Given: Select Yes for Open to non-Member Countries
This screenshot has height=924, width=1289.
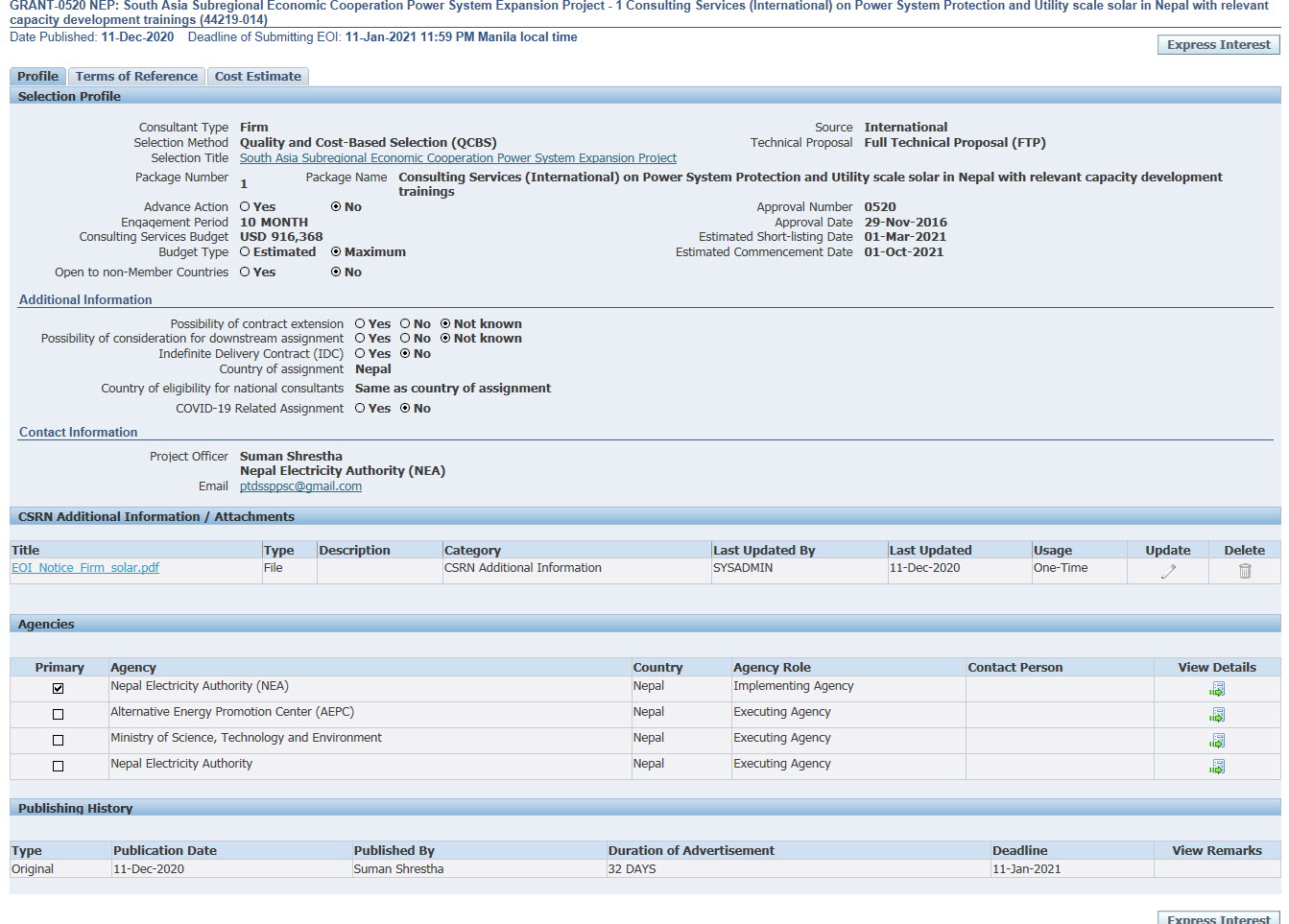Looking at the screenshot, I should coord(245,272).
